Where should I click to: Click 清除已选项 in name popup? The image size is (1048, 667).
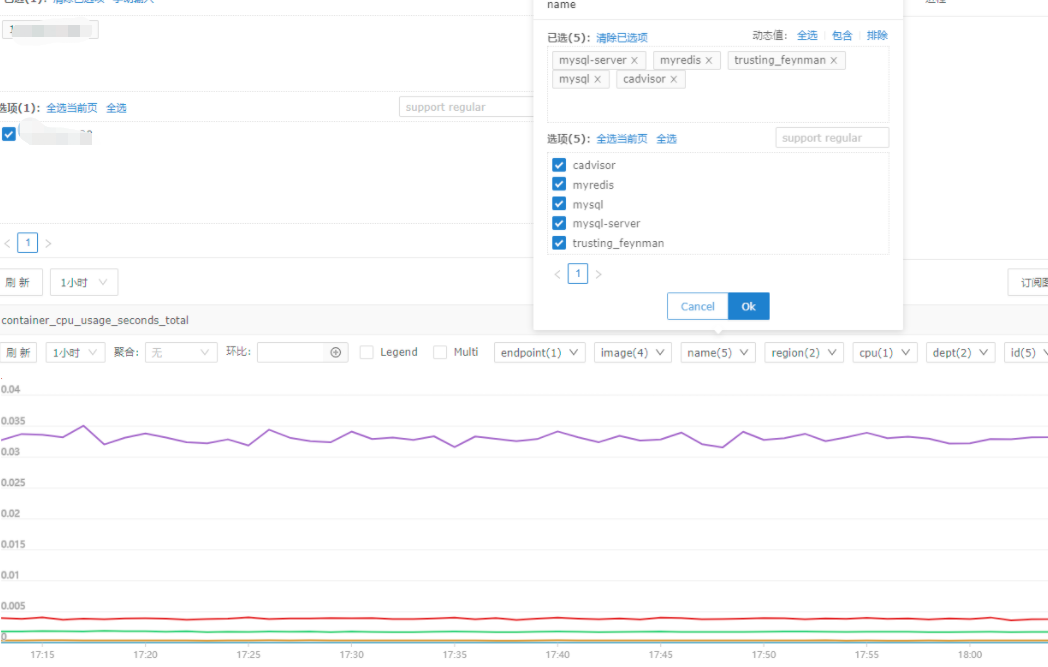(x=622, y=37)
